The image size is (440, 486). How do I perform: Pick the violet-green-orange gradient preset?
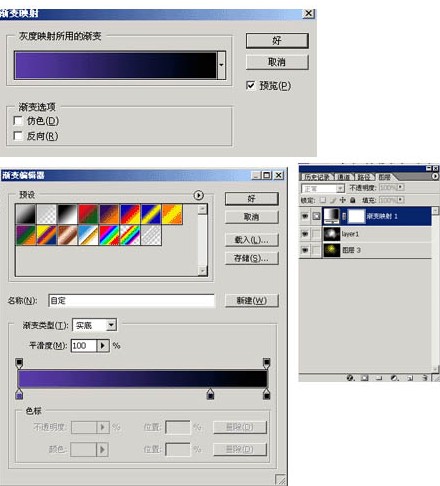click(x=26, y=235)
